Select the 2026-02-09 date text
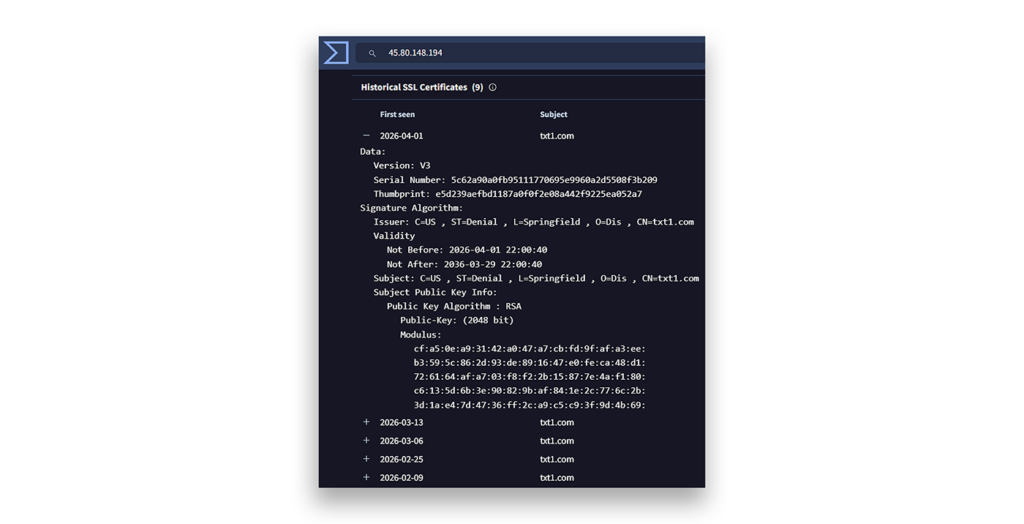The width and height of the screenshot is (1024, 524). tap(402, 478)
